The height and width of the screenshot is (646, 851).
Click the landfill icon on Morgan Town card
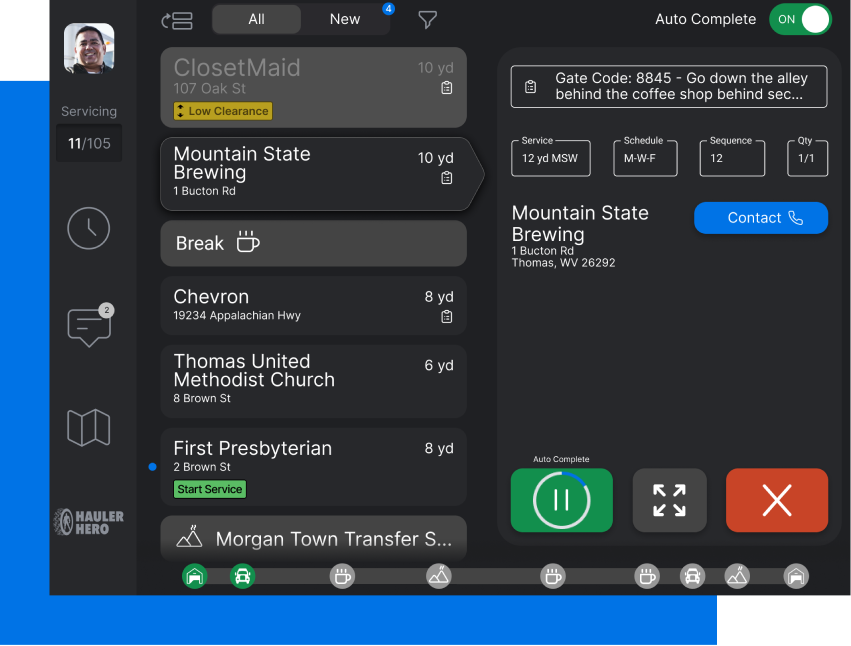189,536
